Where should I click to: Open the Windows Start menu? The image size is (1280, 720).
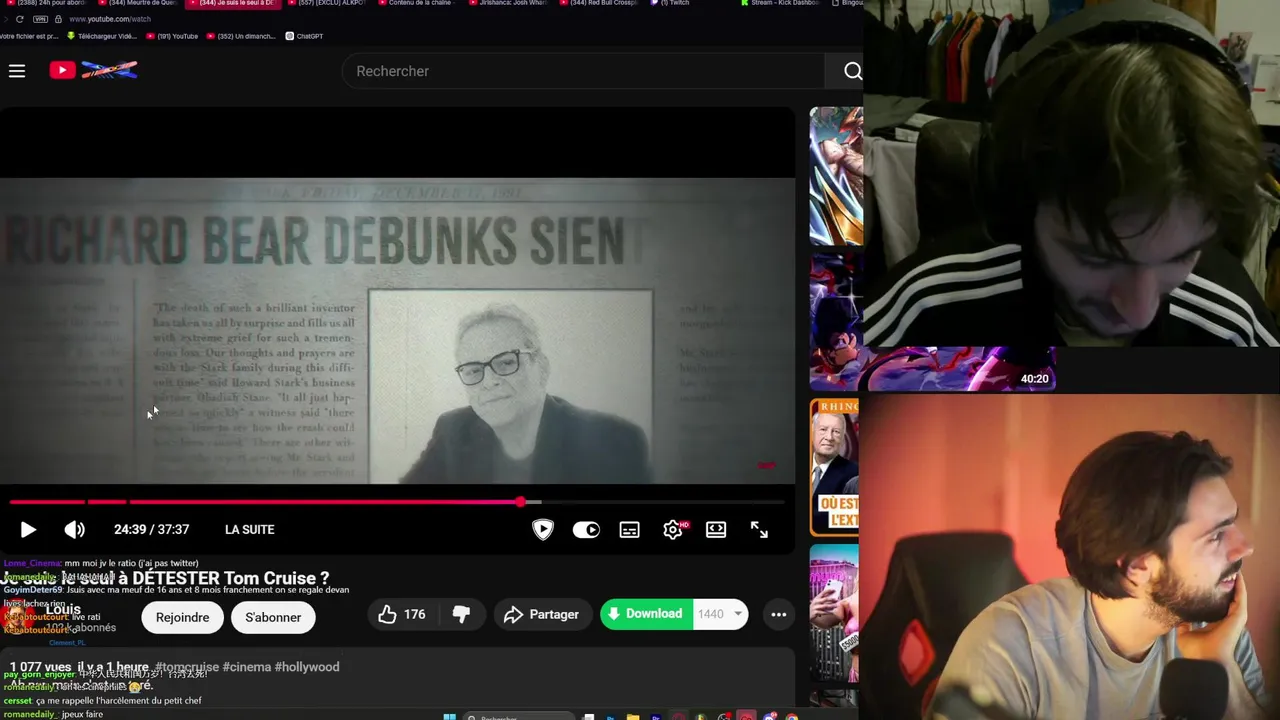click(x=449, y=717)
